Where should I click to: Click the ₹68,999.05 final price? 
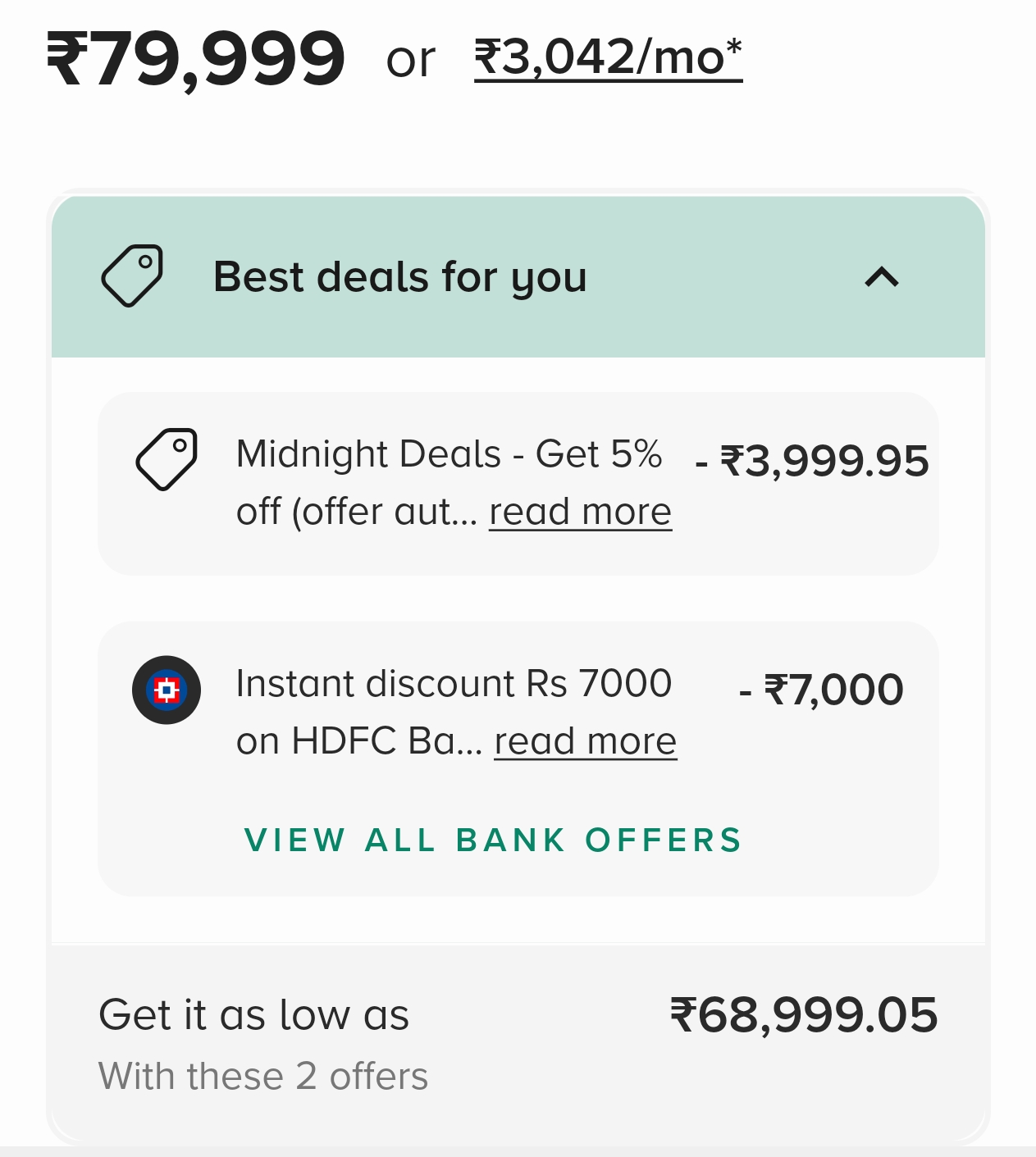(x=804, y=1015)
